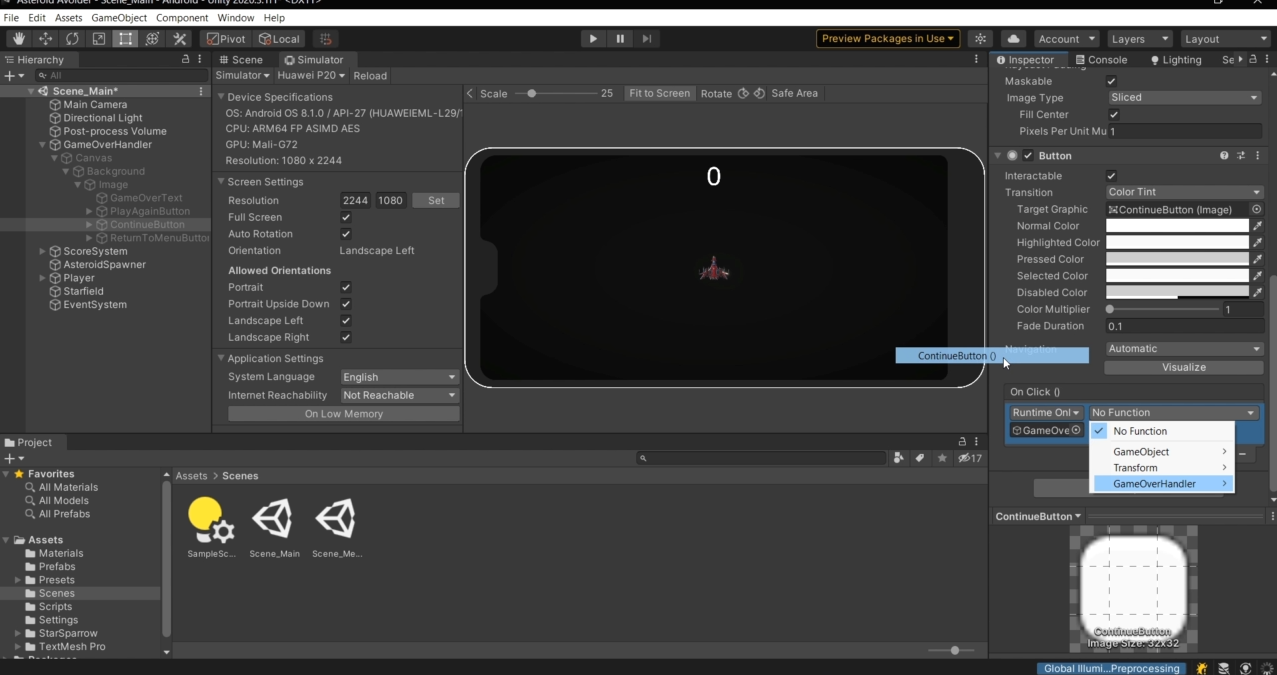Image resolution: width=1277 pixels, height=675 pixels.
Task: Open the cloud services icon
Action: click(1013, 39)
